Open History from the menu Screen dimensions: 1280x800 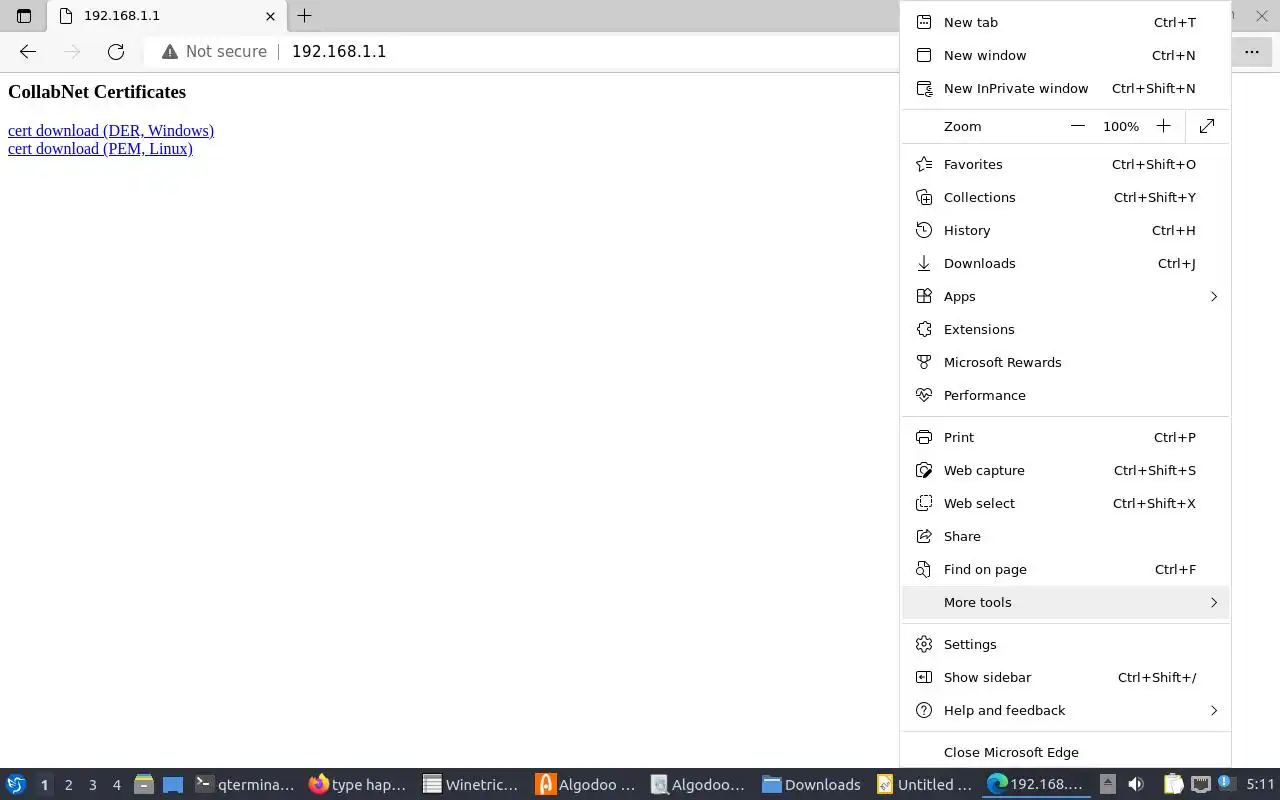[1065, 230]
